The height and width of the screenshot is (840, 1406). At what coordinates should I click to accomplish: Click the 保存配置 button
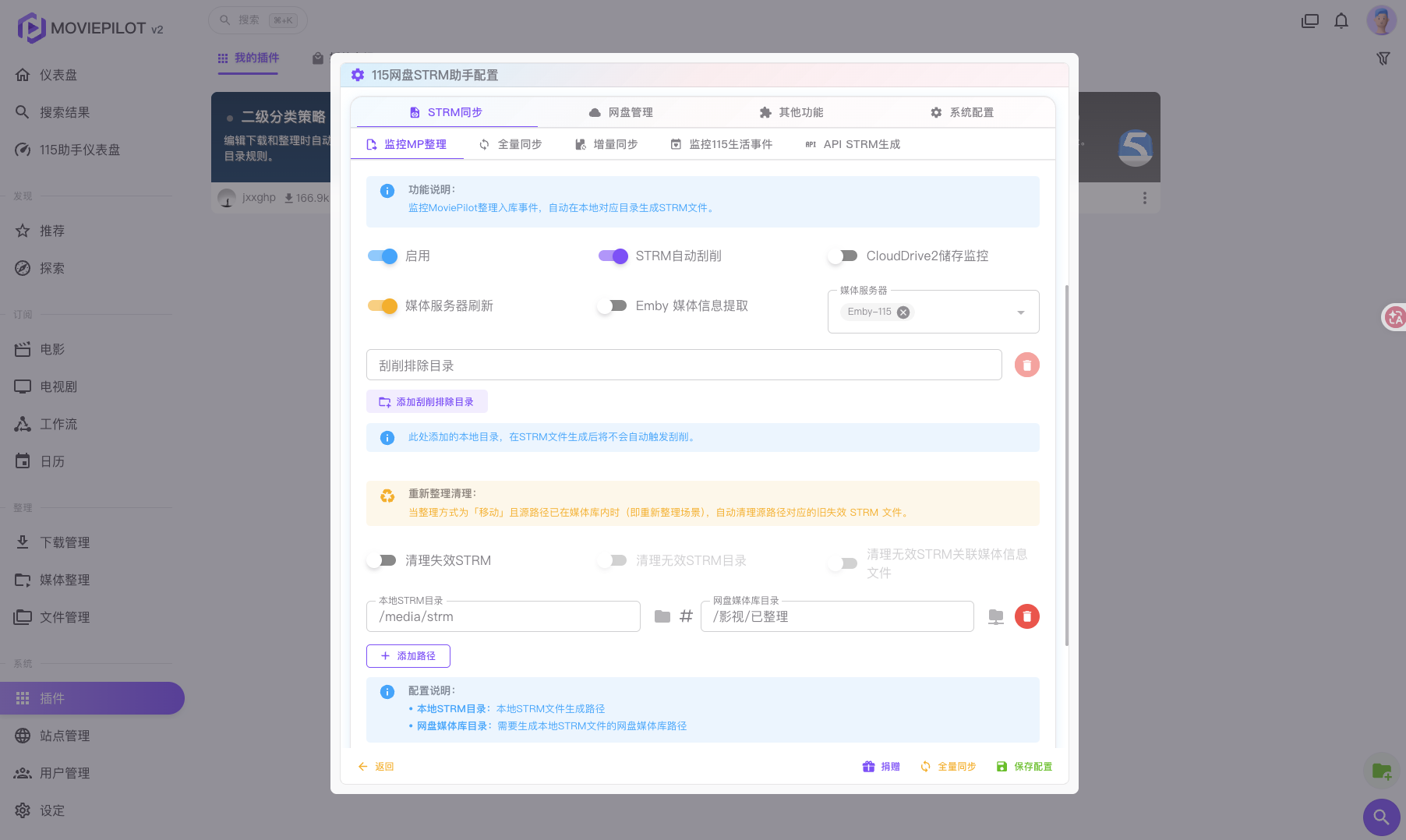coord(1024,767)
